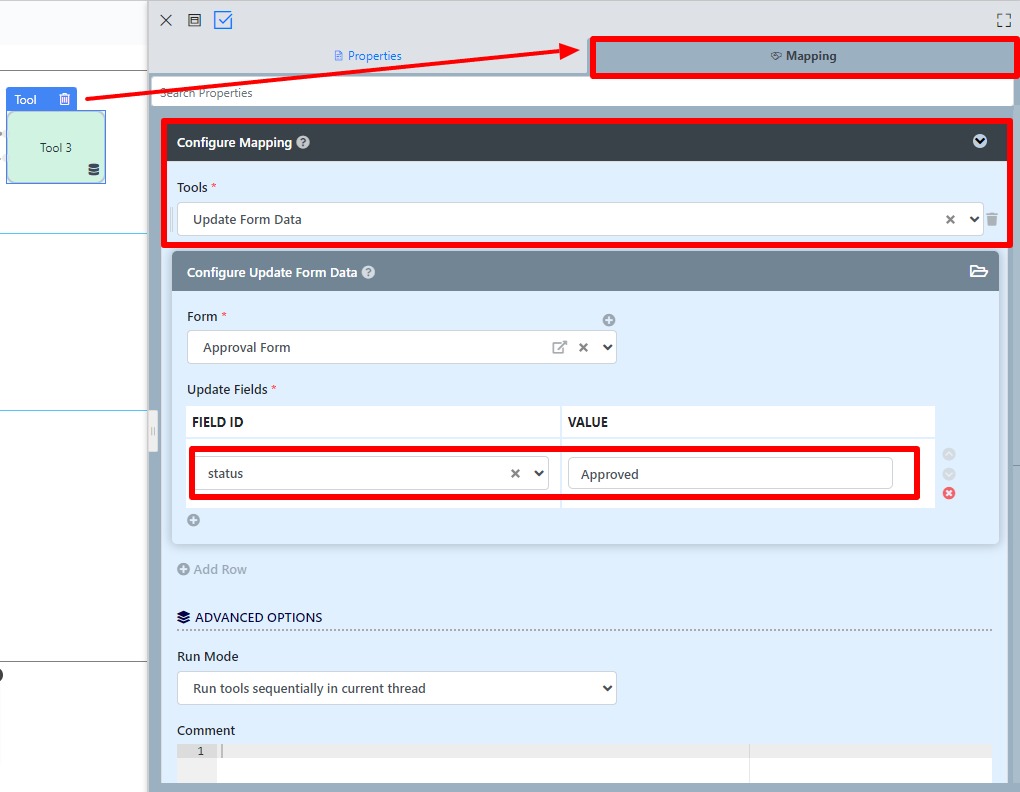This screenshot has height=792, width=1020.
Task: Open Approval Form in external editor icon
Action: coord(559,348)
